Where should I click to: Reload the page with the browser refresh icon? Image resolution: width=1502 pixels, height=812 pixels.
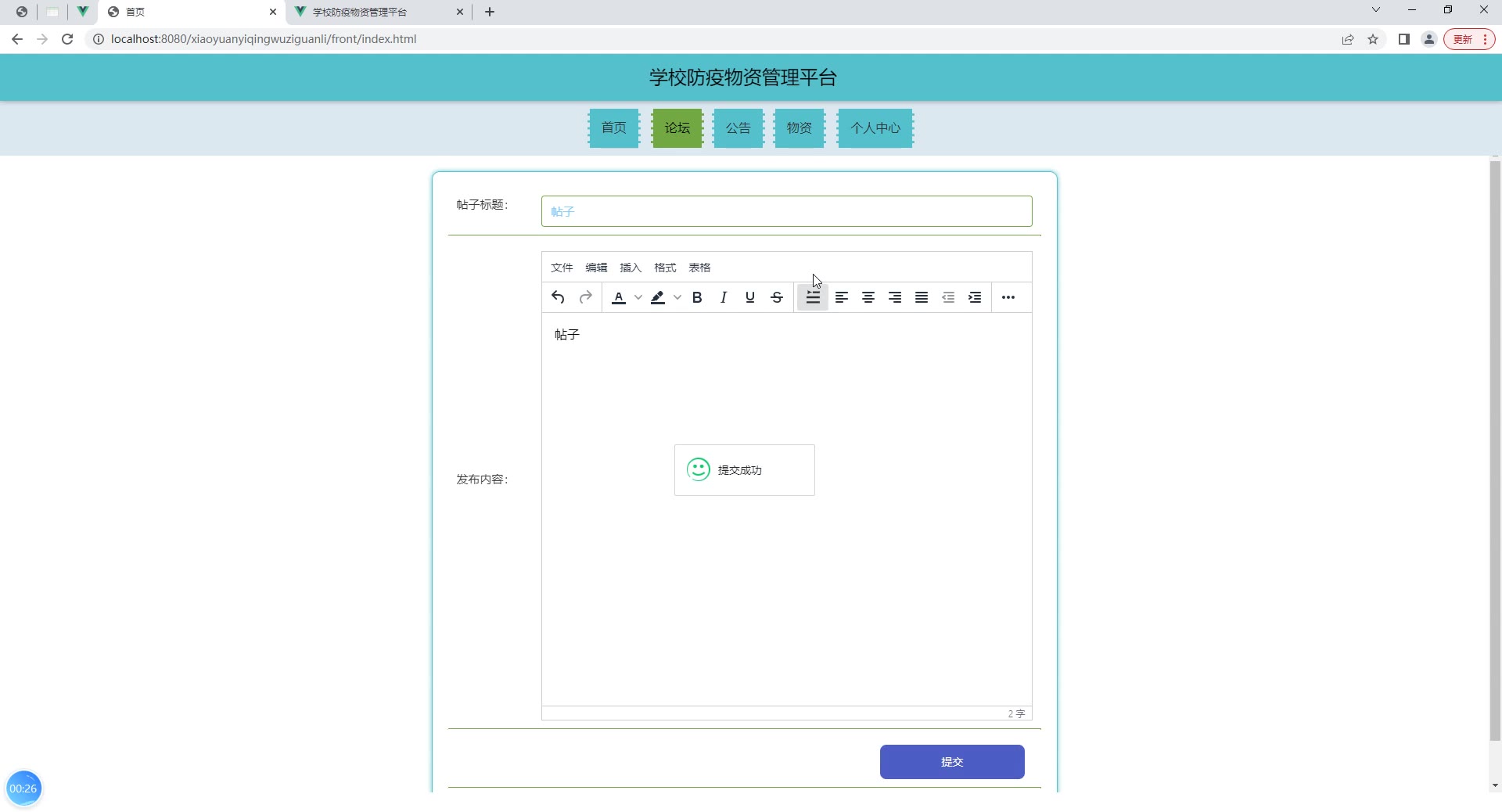[x=67, y=39]
